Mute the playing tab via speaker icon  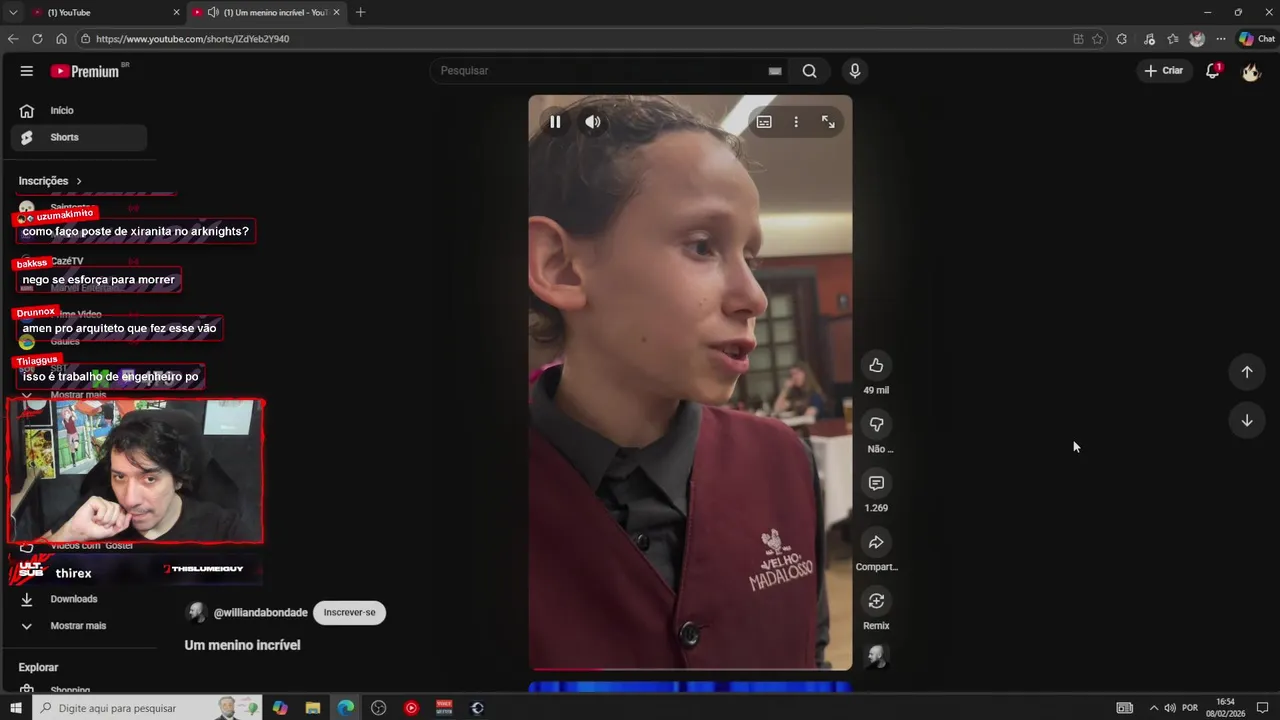click(x=213, y=12)
